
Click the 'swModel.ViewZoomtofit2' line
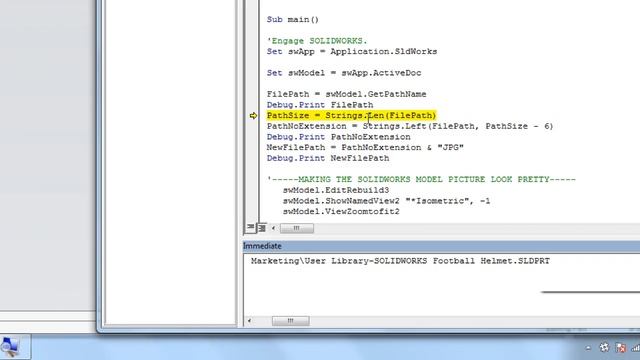pyautogui.click(x=341, y=211)
